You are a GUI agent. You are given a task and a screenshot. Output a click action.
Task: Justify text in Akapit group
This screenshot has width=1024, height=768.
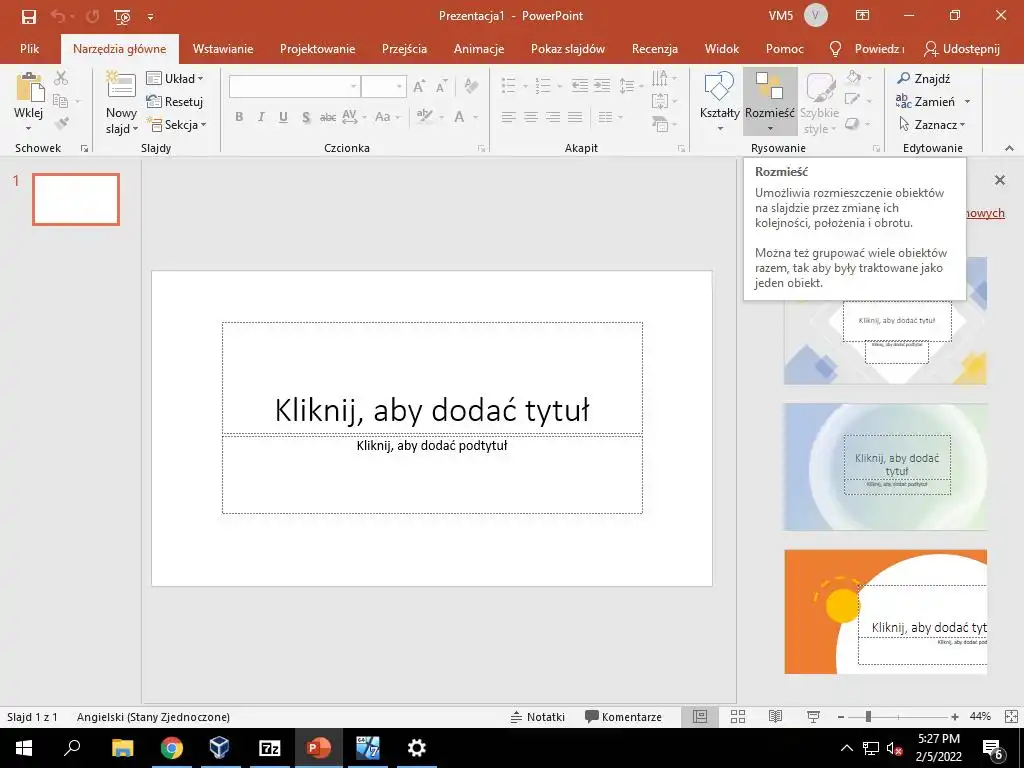coord(575,117)
